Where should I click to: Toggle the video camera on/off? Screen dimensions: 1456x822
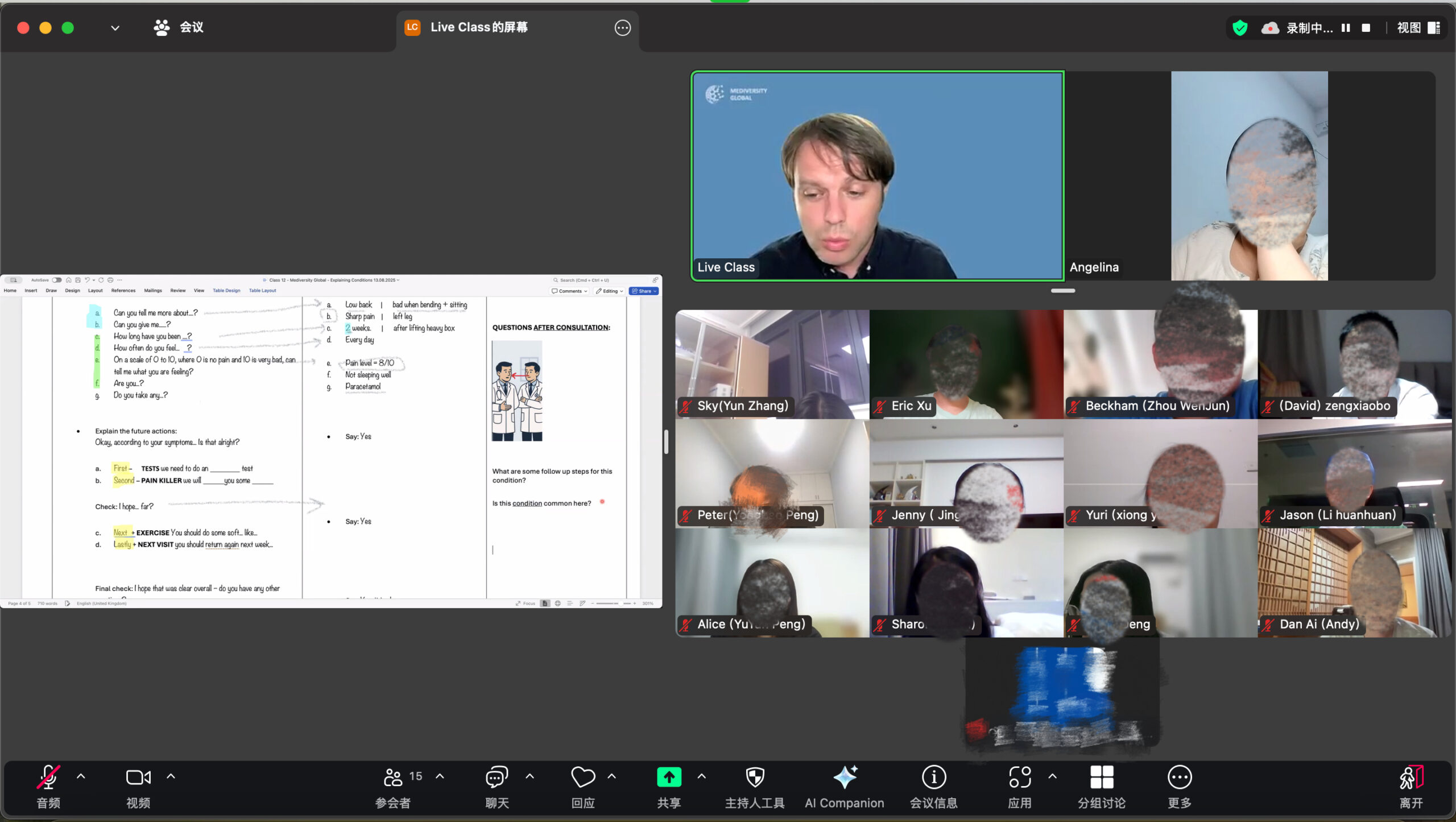[138, 778]
